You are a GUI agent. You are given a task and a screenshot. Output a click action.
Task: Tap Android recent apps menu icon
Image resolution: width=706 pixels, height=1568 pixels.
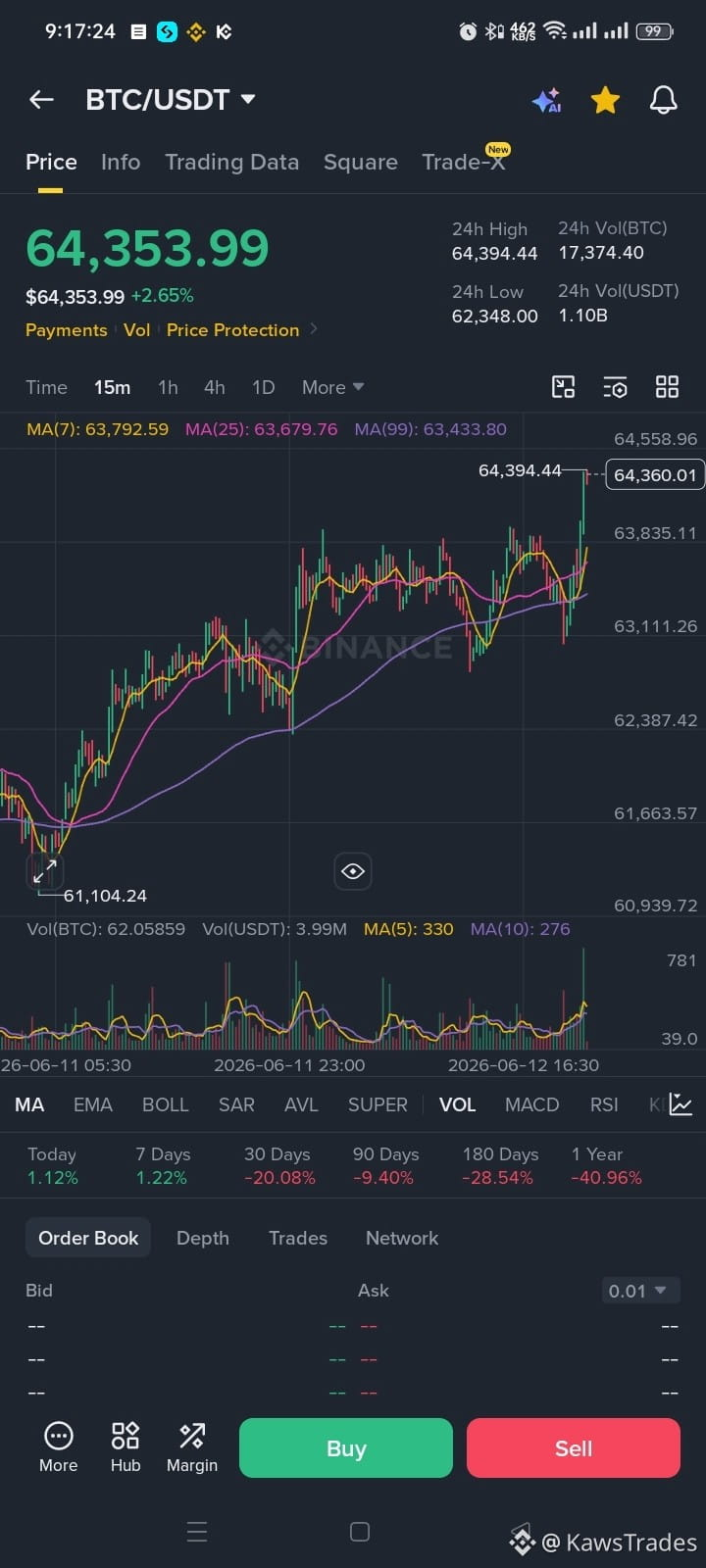pyautogui.click(x=197, y=1532)
